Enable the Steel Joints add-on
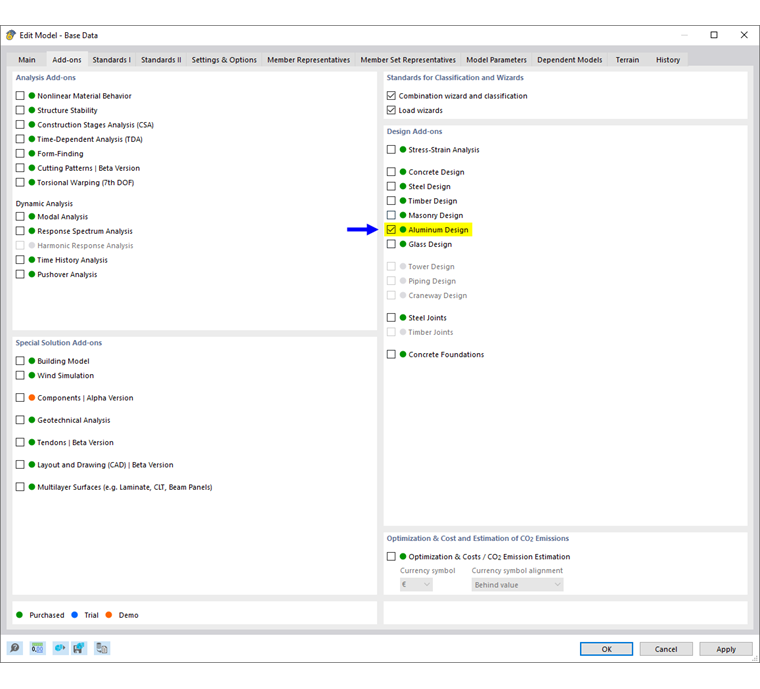 pos(391,318)
